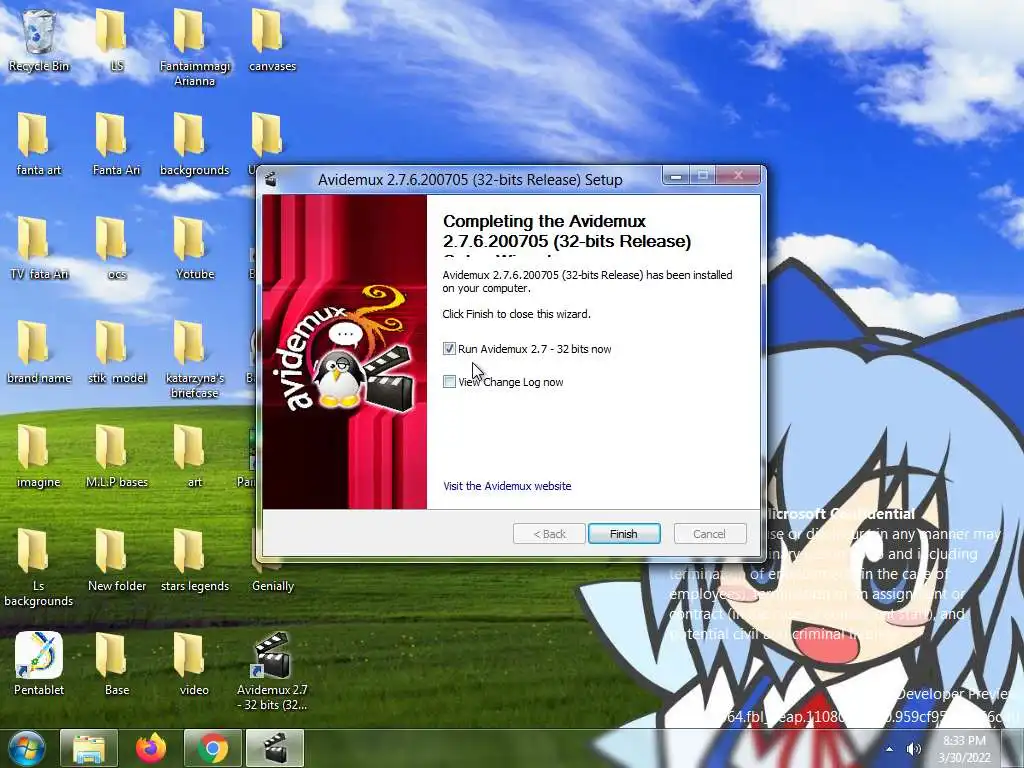Select the Base folder

pyautogui.click(x=116, y=664)
